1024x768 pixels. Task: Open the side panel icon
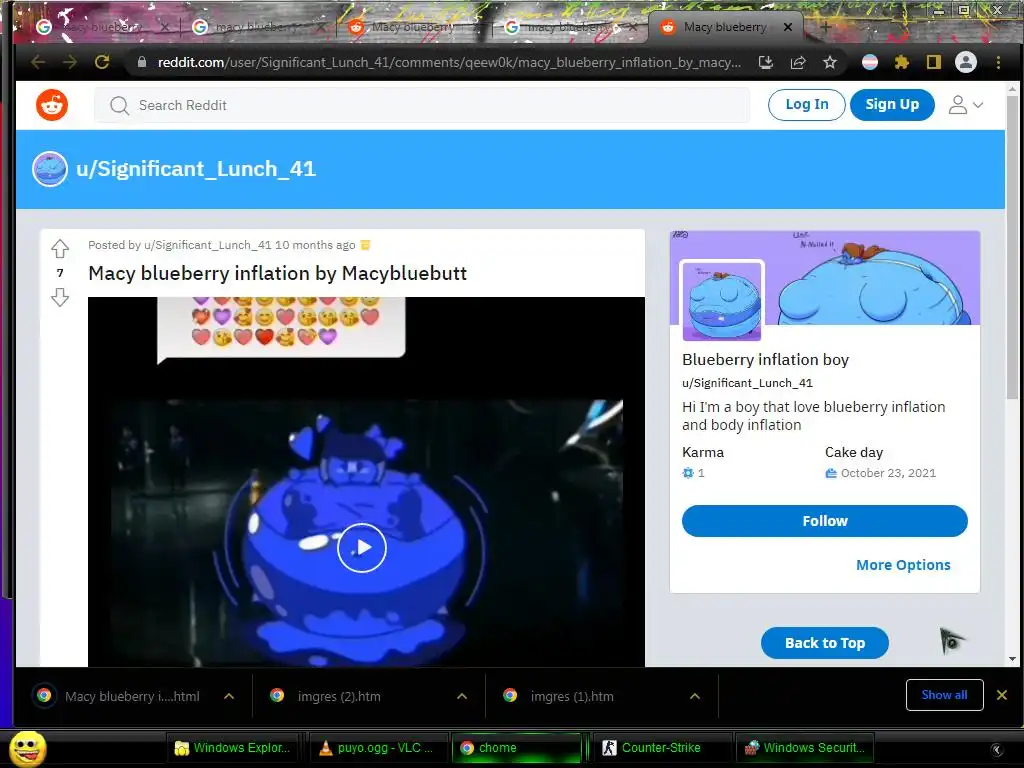click(934, 62)
